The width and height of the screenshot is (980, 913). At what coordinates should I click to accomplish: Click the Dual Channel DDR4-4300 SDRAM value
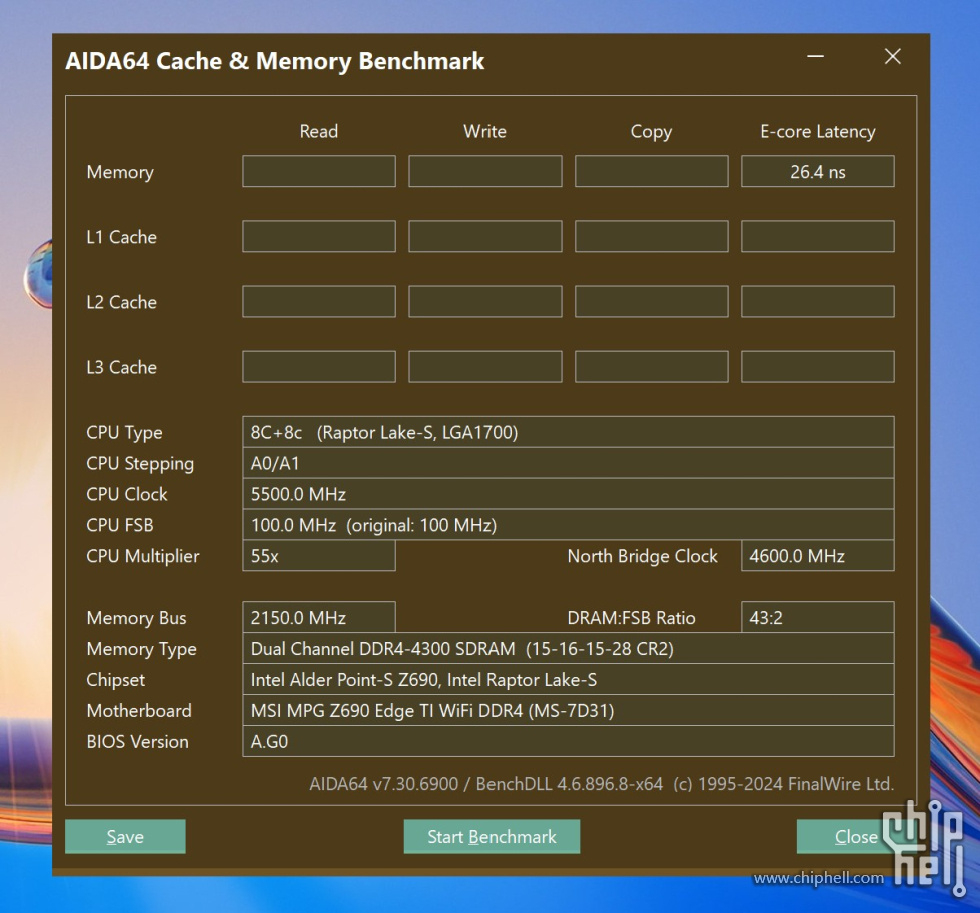click(568, 648)
